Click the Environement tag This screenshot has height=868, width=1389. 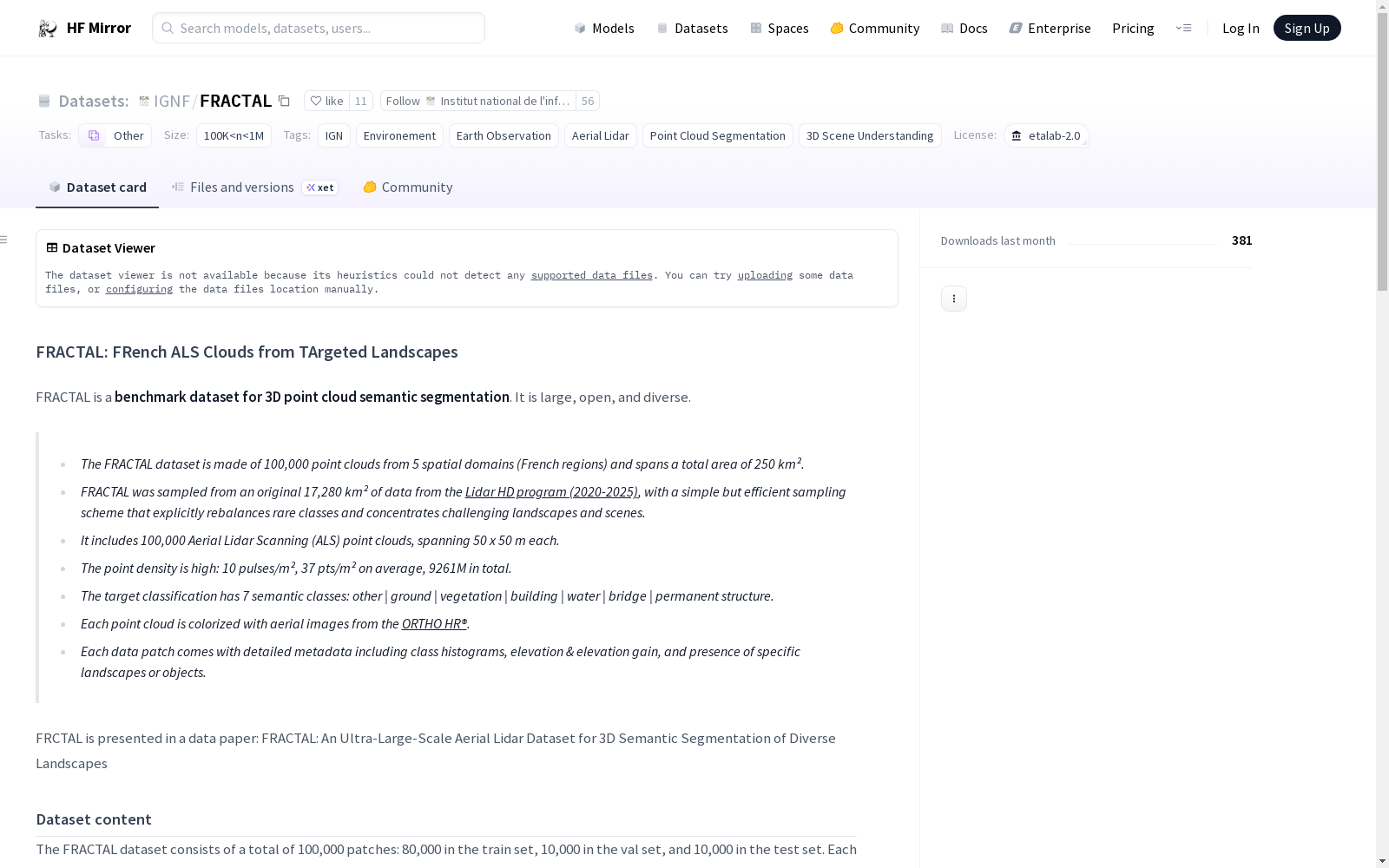[x=399, y=135]
